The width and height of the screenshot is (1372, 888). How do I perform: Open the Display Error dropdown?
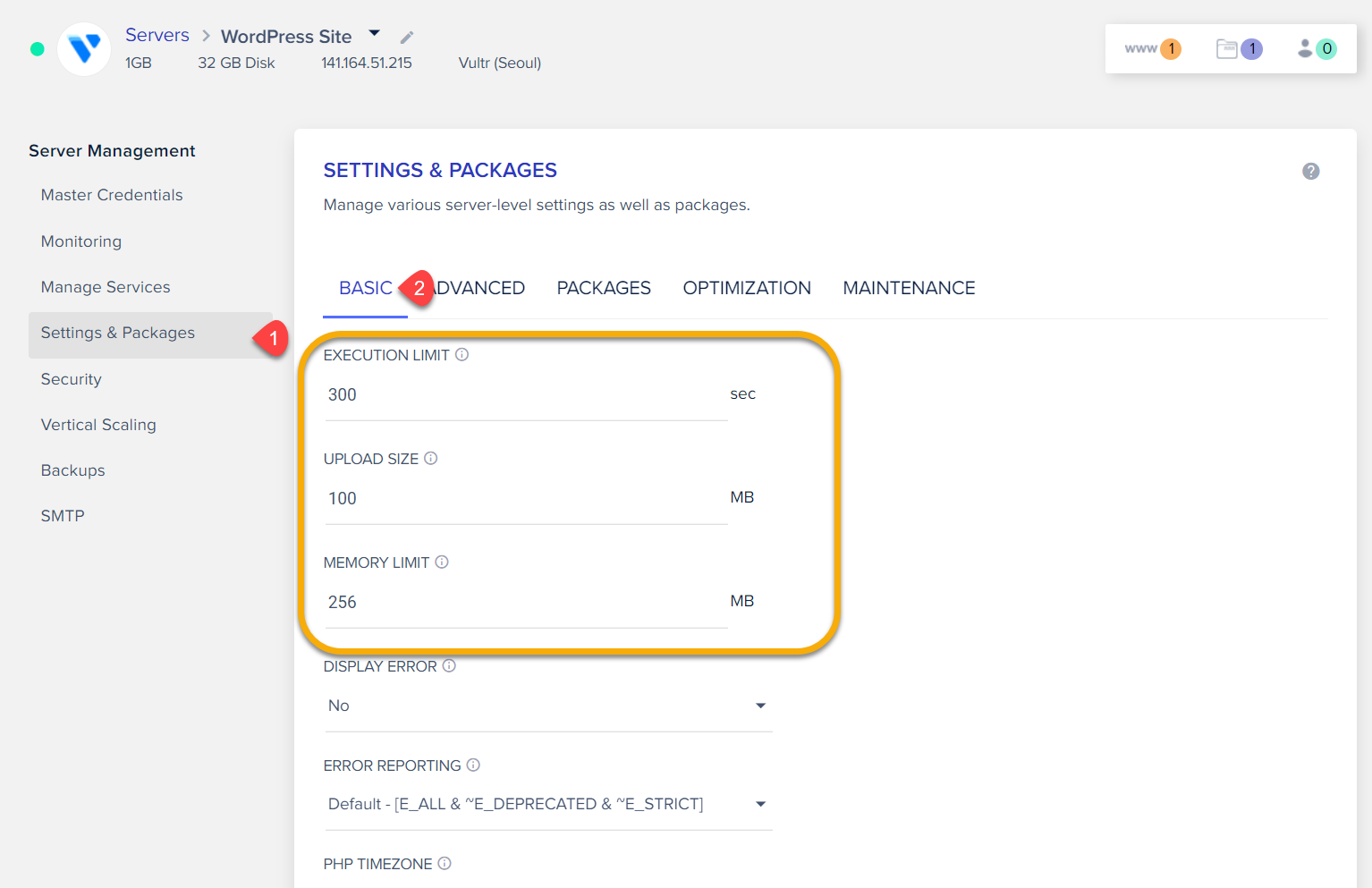tap(760, 706)
